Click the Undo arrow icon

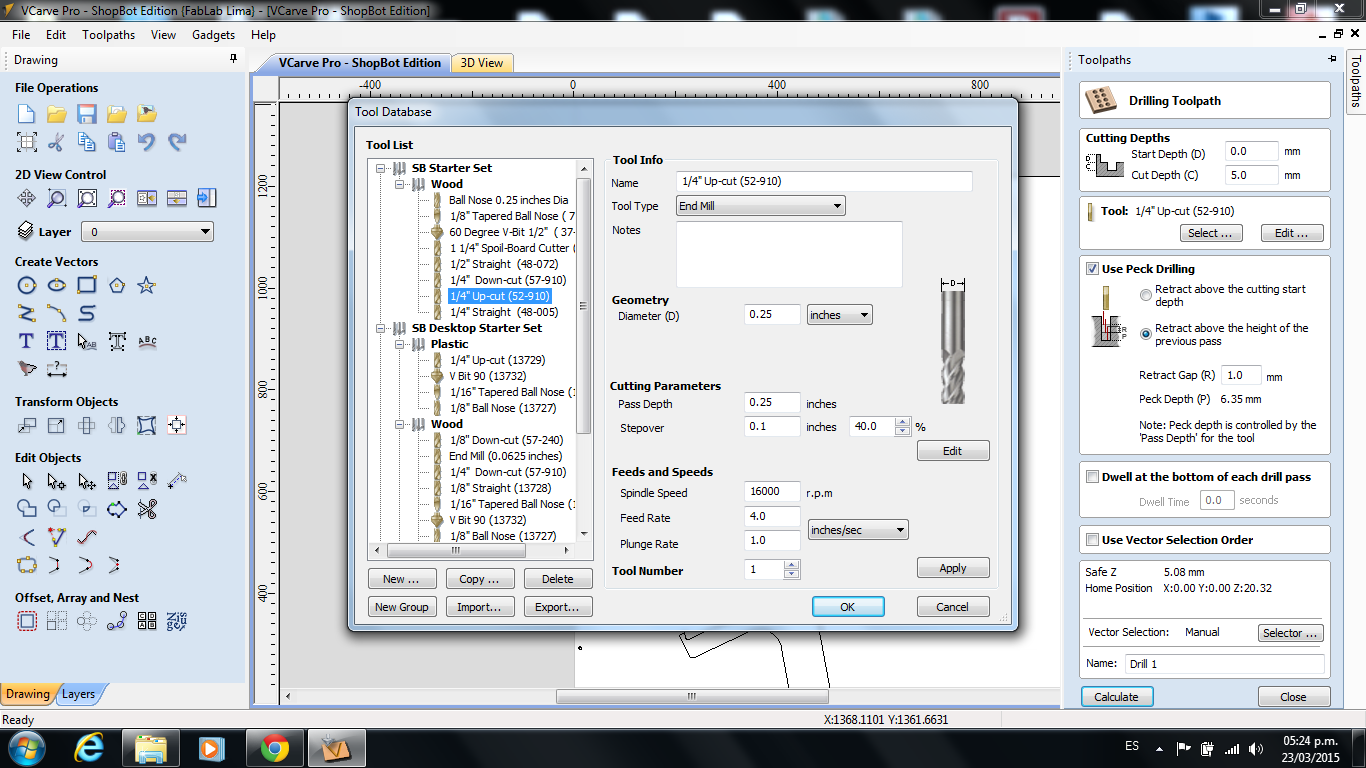(147, 142)
